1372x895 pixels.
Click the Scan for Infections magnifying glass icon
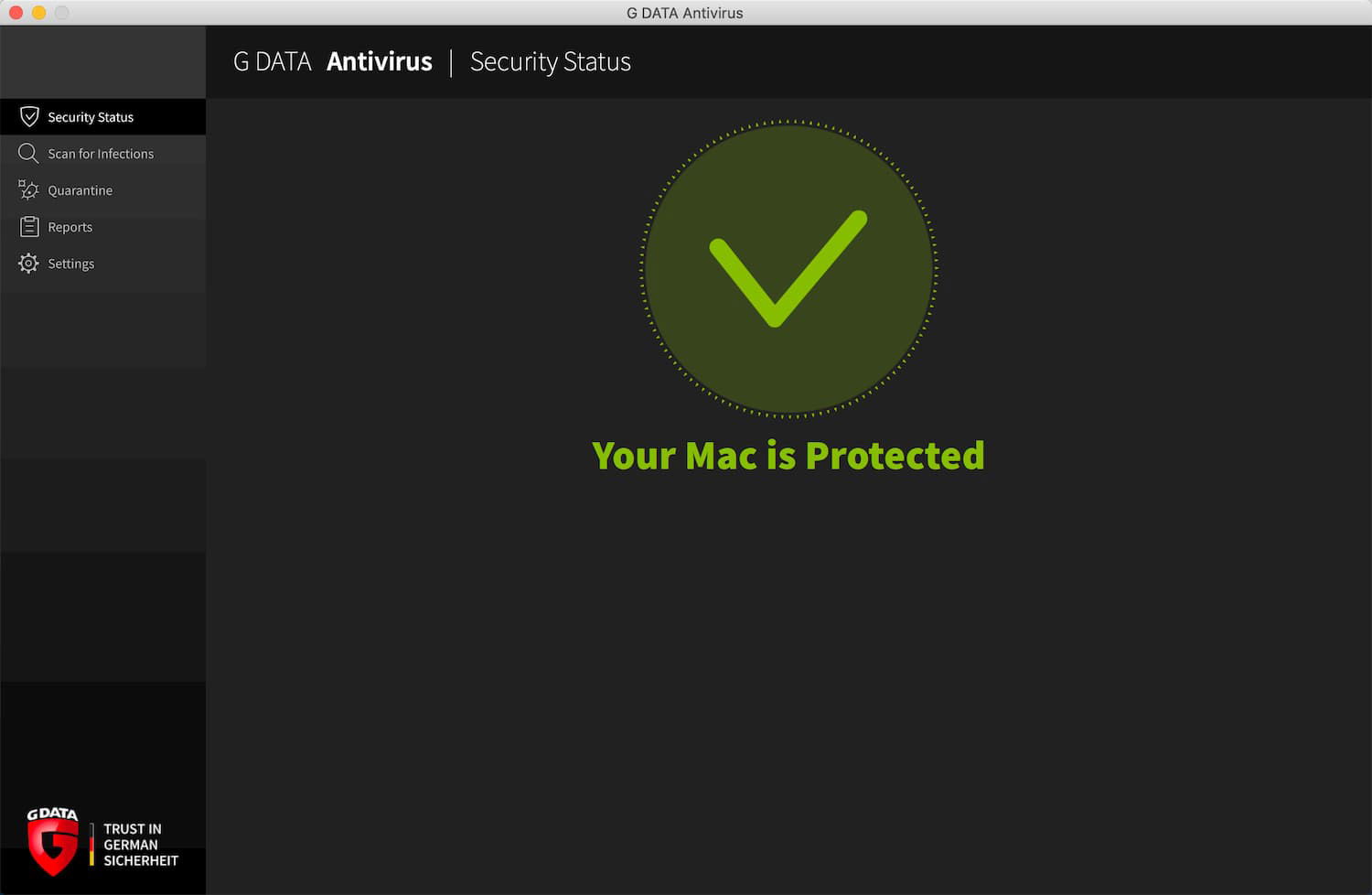[28, 153]
